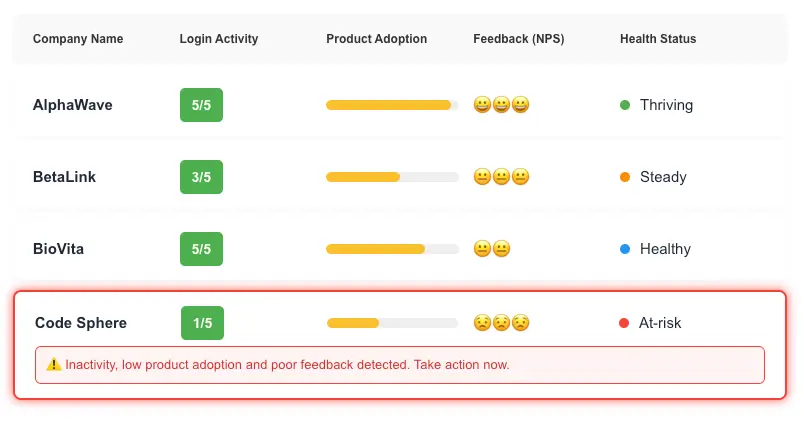804x422 pixels.
Task: Click AlphaWave's happy face NPS emojis
Action: tap(501, 105)
